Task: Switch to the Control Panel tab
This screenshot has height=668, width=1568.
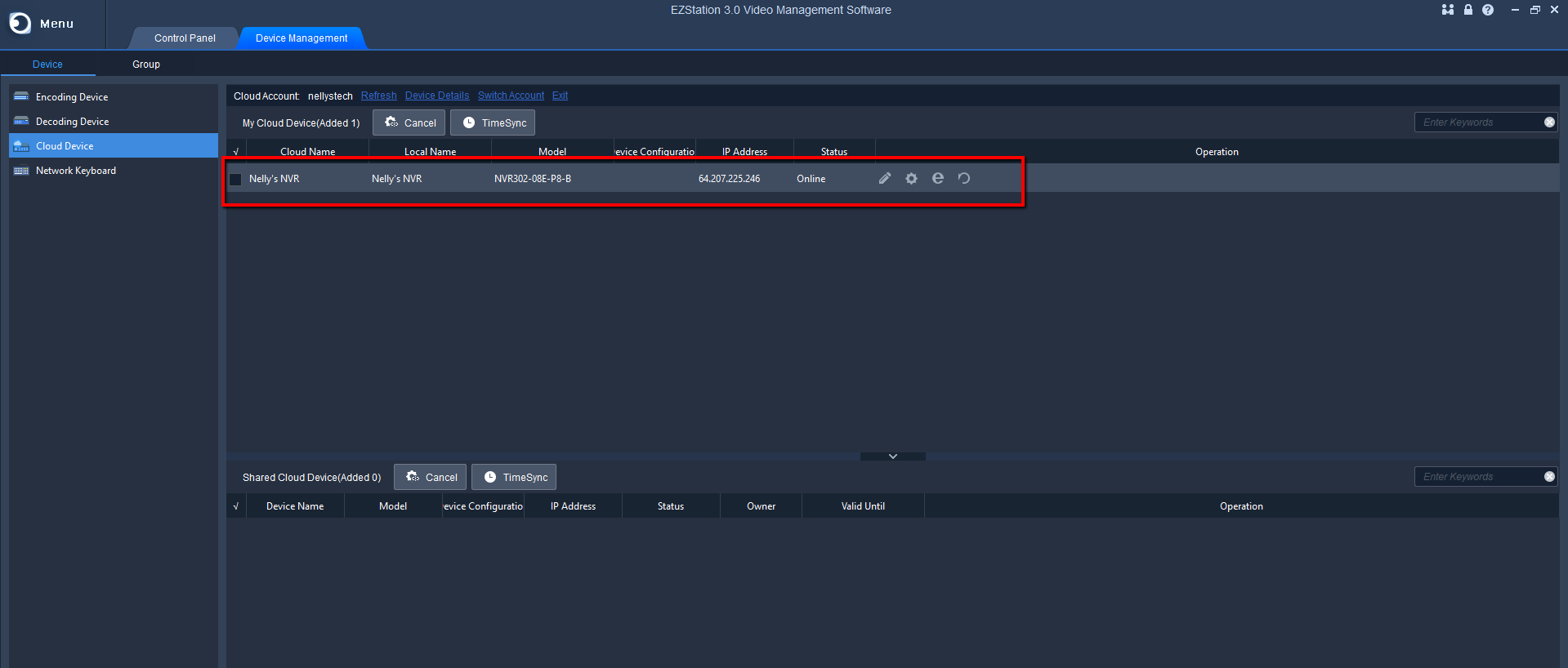Action: point(185,38)
